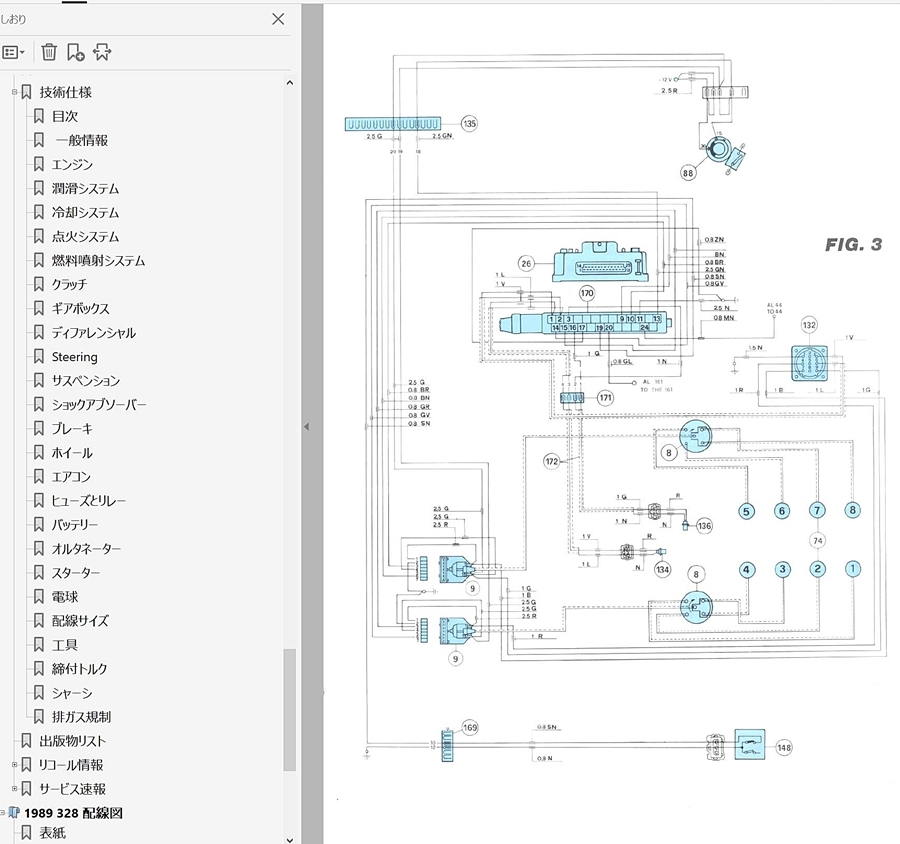Screen dimensions: 900x844
Task: Open the 一般情報 bookmark
Action: [x=82, y=141]
